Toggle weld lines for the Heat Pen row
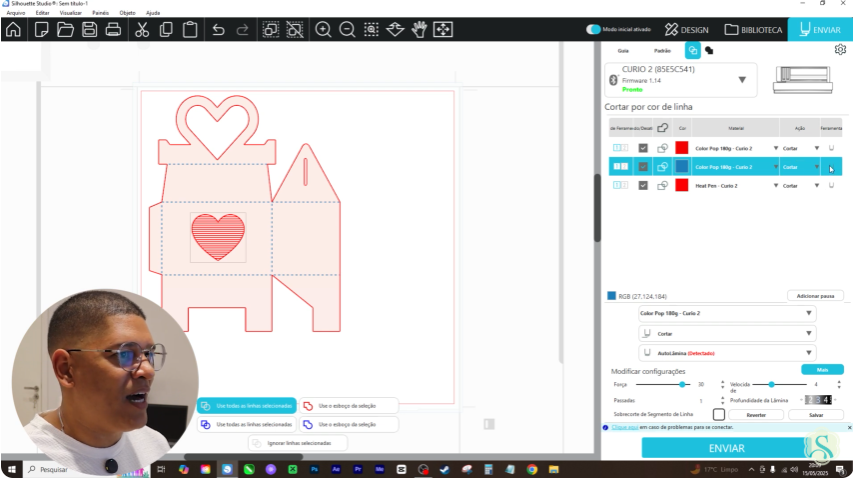 coord(662,185)
